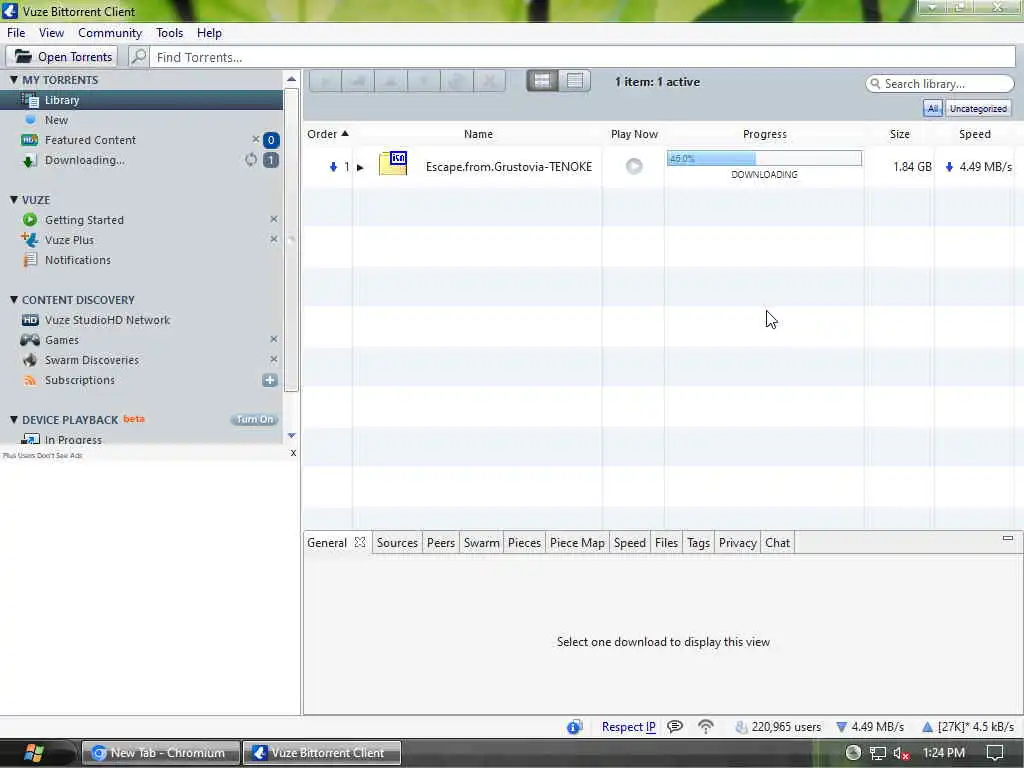Switch to the Files tab
This screenshot has height=768, width=1024.
666,543
